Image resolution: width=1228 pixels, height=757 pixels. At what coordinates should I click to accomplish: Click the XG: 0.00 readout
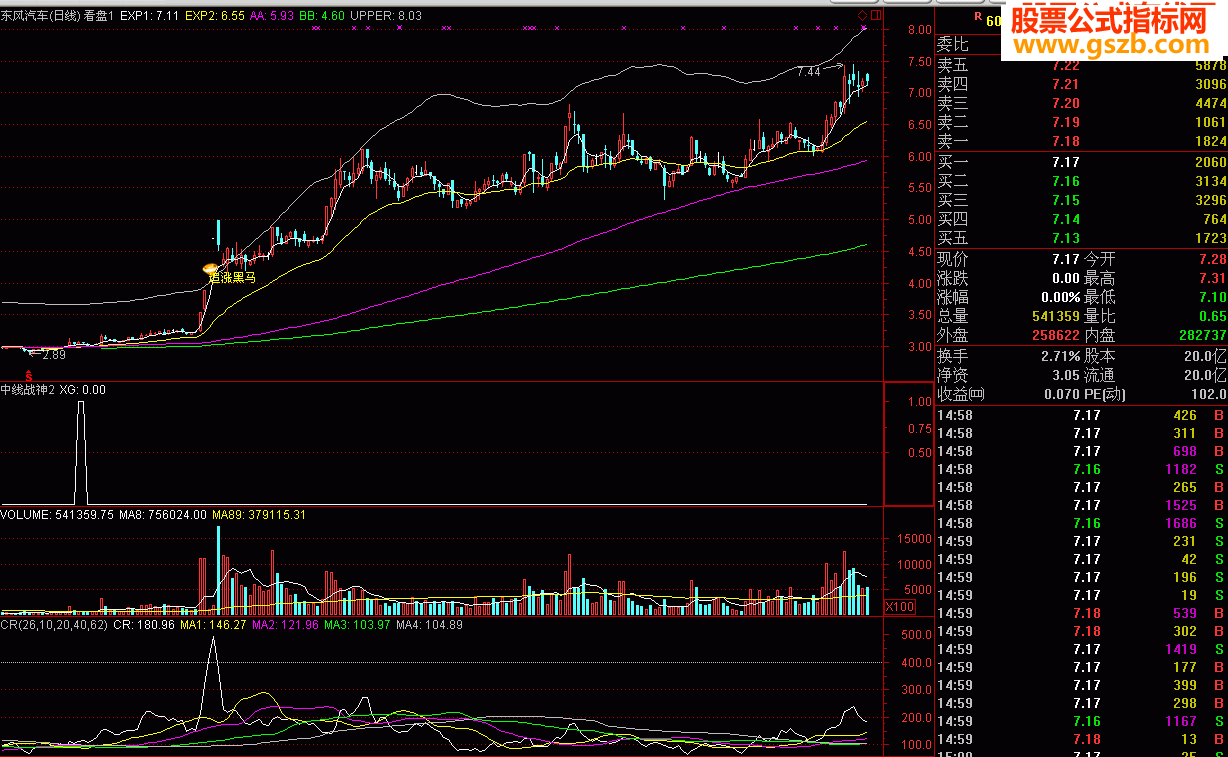pyautogui.click(x=83, y=390)
